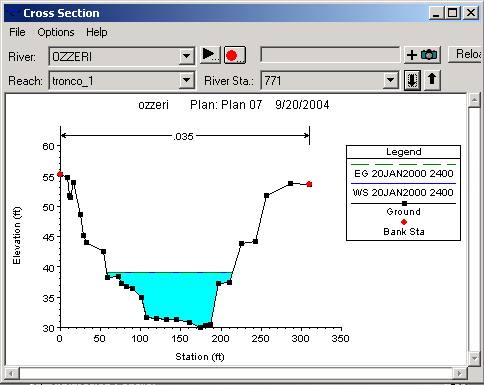
Task: Move to upstream river station arrow
Action: [432, 80]
